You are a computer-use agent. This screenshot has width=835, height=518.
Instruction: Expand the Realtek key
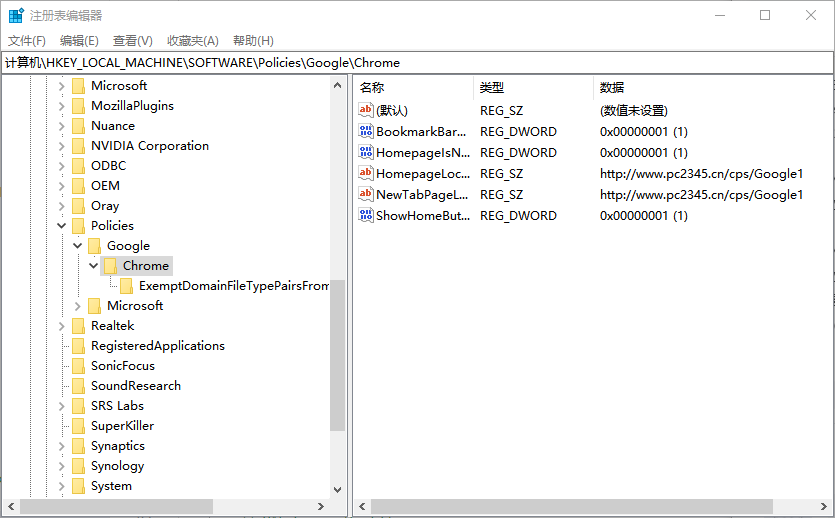click(61, 326)
